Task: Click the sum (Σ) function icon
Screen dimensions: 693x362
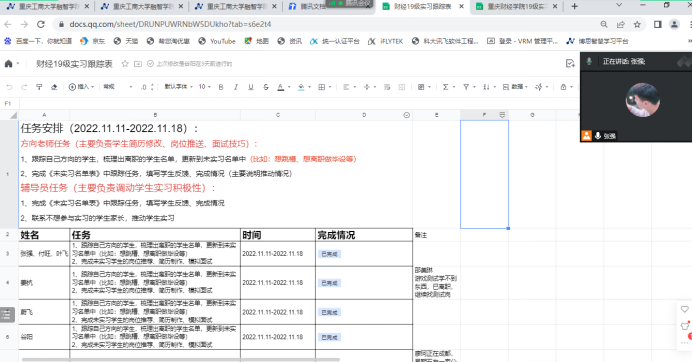Action: pyautogui.click(x=446, y=87)
